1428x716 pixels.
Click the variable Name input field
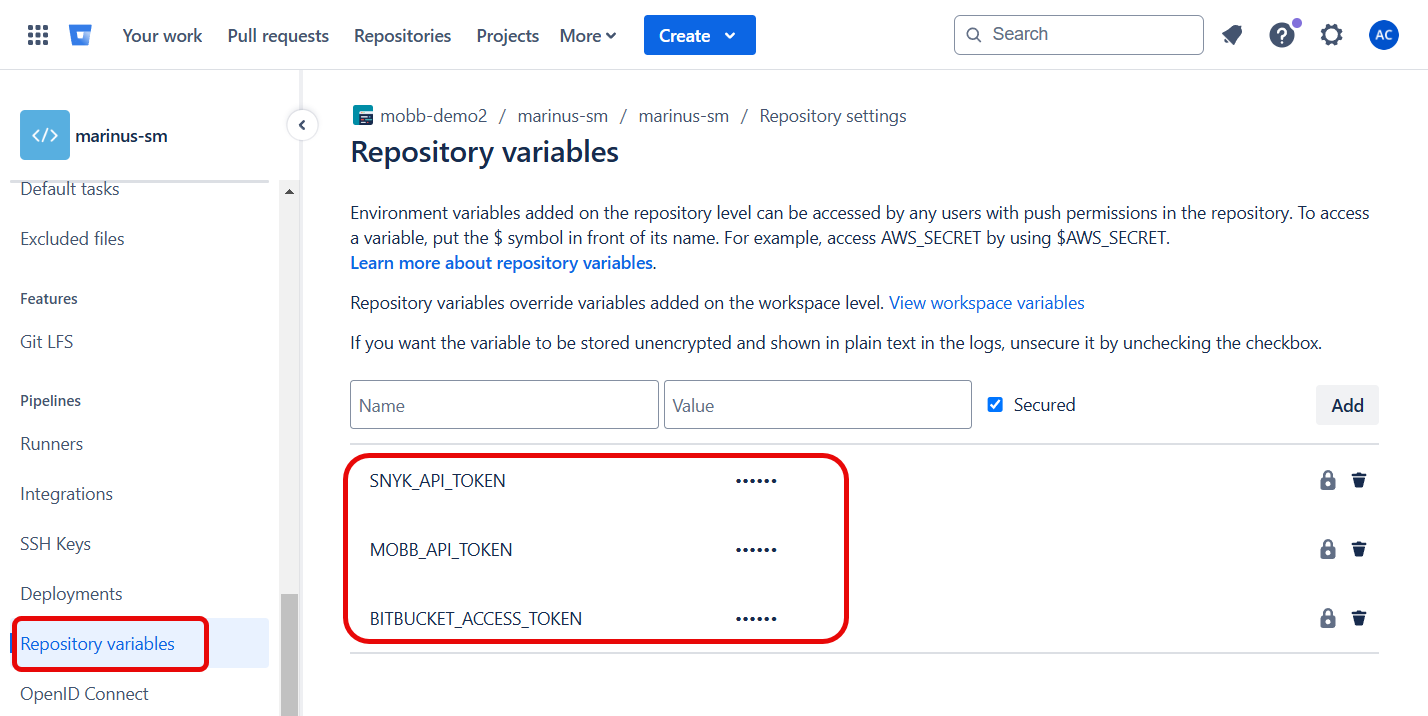pyautogui.click(x=504, y=405)
